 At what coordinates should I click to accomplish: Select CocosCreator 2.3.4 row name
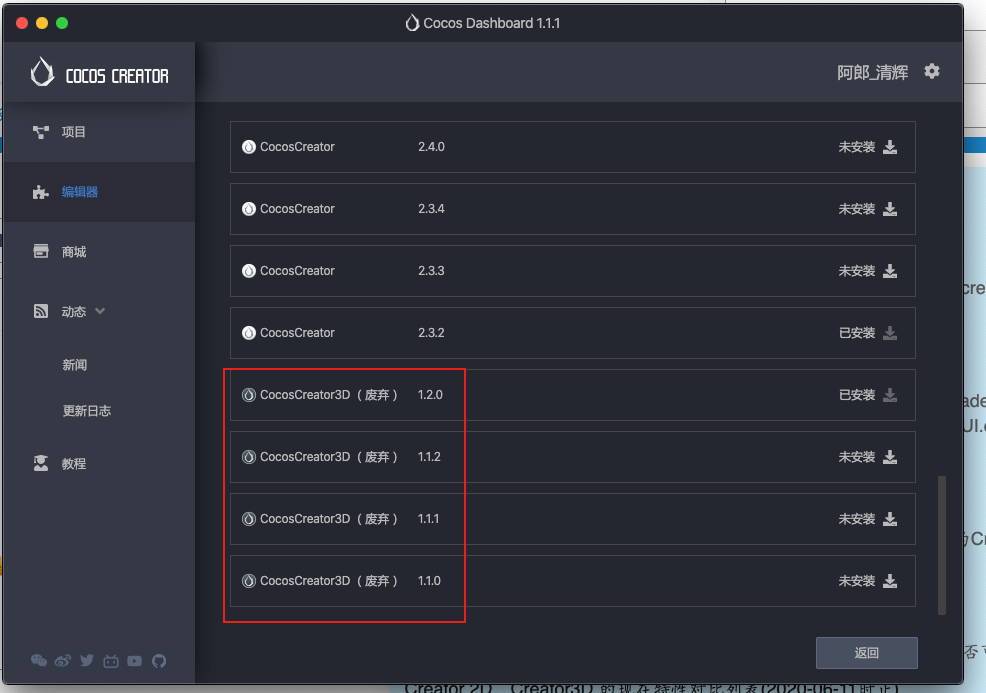pyautogui.click(x=297, y=209)
